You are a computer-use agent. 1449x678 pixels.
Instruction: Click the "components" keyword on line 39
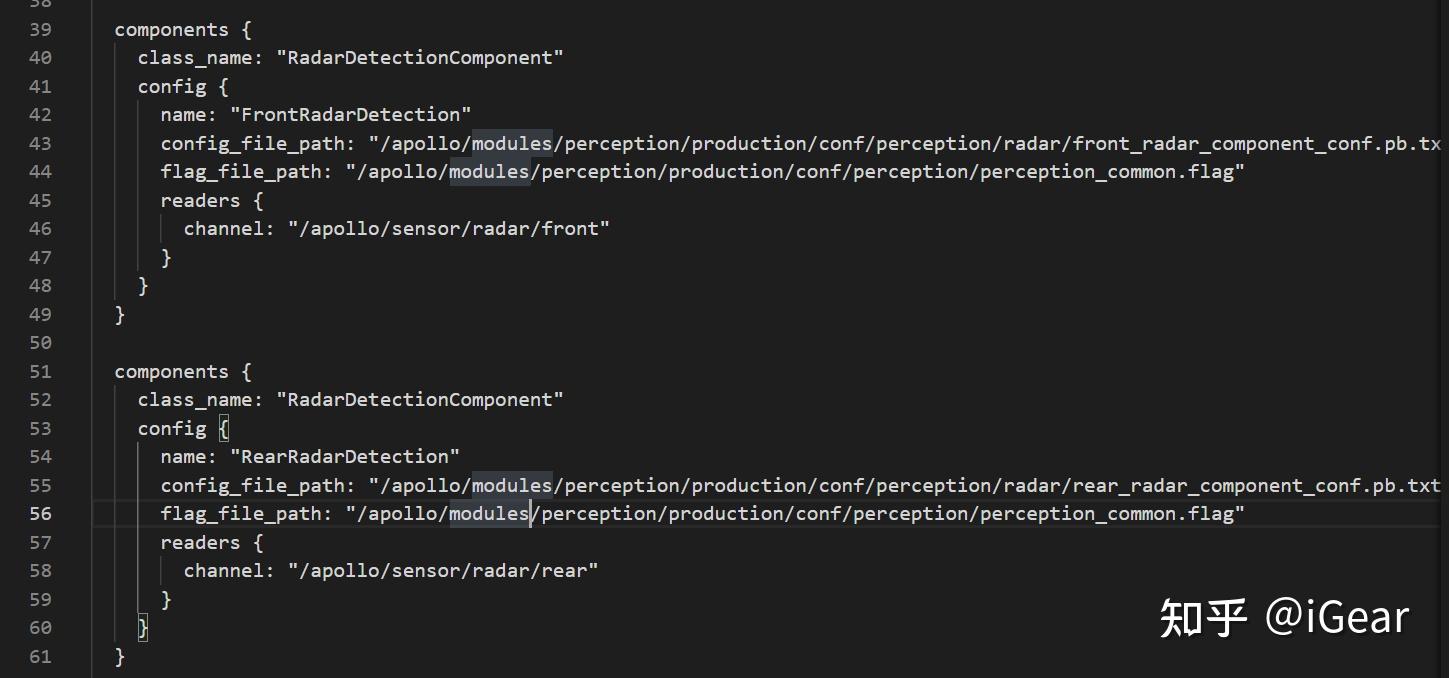click(x=171, y=29)
